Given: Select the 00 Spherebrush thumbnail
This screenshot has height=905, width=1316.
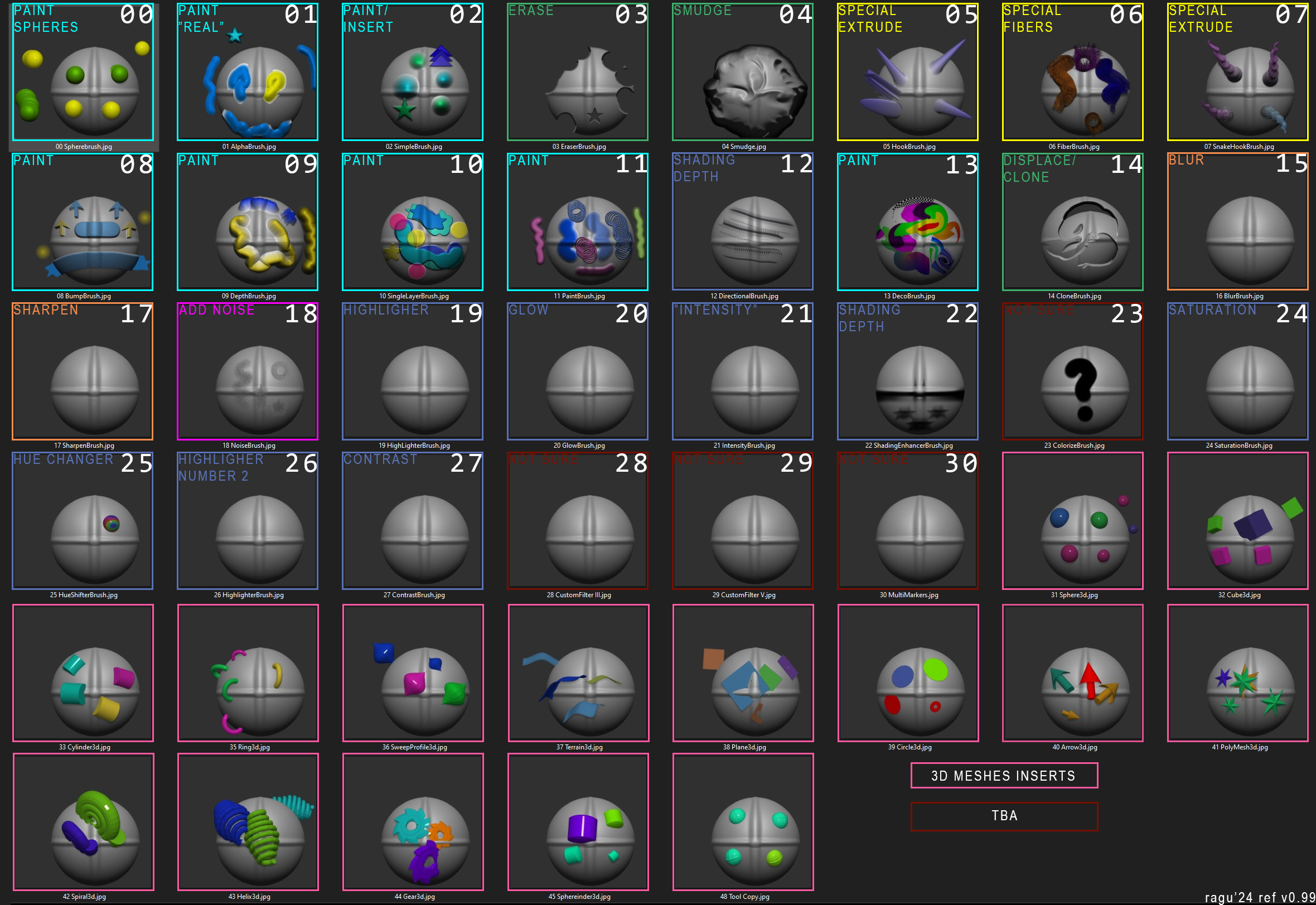Looking at the screenshot, I should click(x=83, y=71).
